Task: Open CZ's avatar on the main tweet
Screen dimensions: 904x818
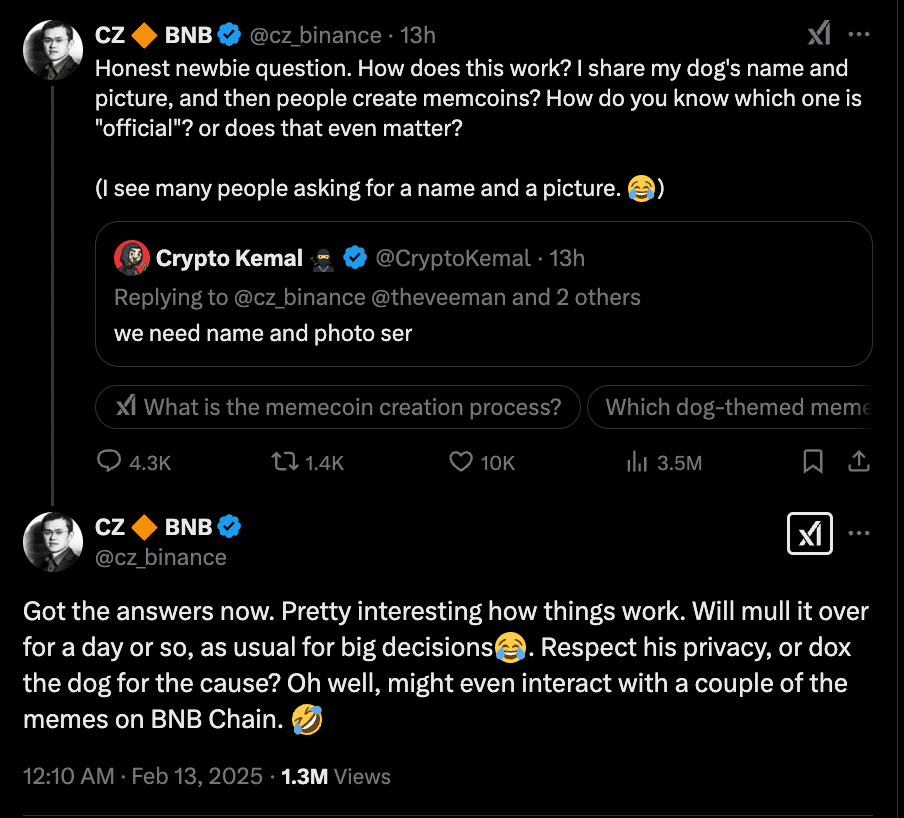Action: pos(53,541)
